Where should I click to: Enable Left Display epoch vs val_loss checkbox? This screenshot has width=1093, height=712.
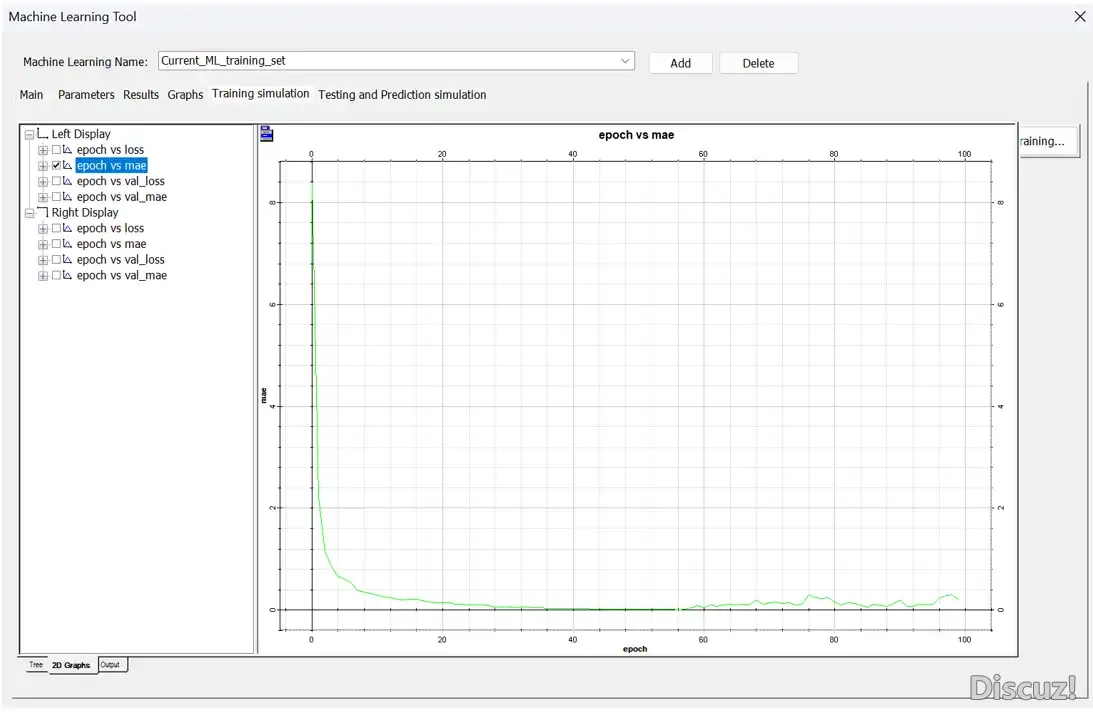point(56,181)
